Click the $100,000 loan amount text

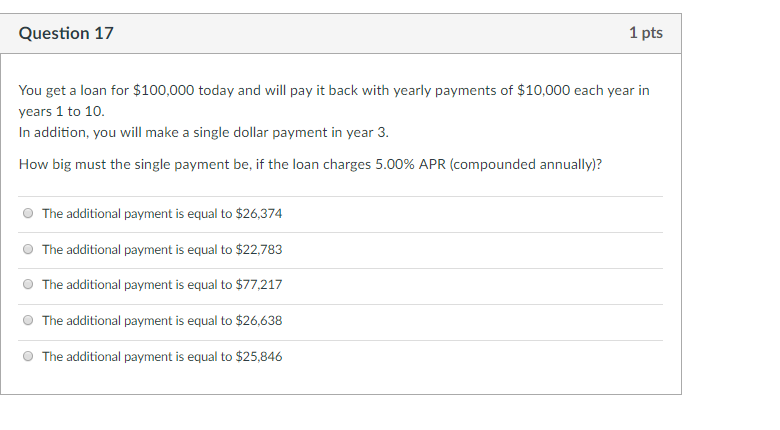[x=164, y=91]
